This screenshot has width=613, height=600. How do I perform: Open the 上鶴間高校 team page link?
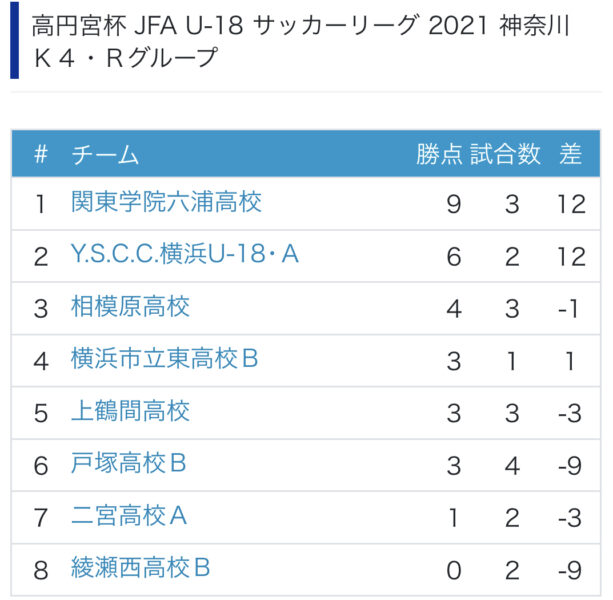130,411
